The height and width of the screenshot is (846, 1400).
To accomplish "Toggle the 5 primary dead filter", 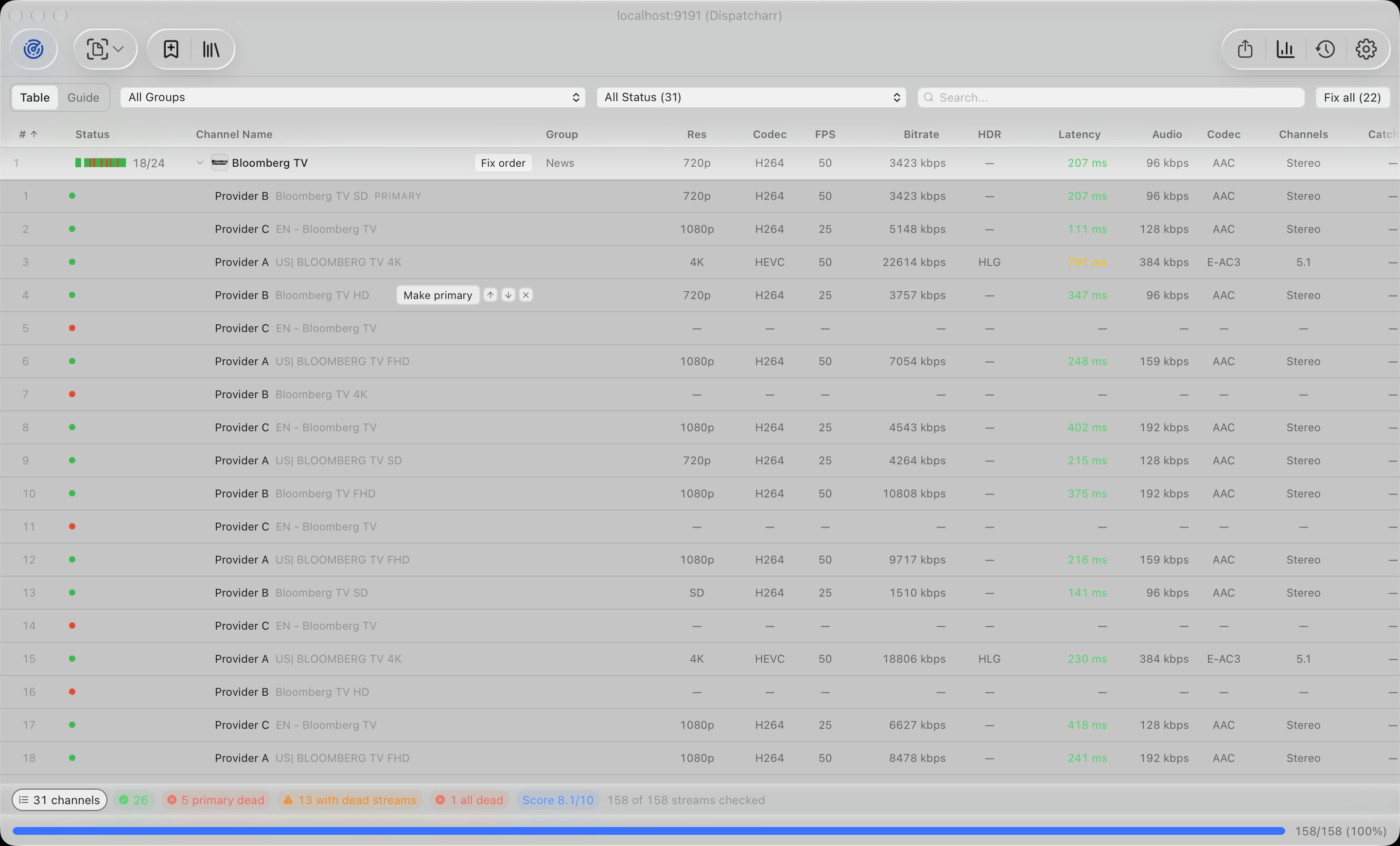I will click(x=216, y=799).
